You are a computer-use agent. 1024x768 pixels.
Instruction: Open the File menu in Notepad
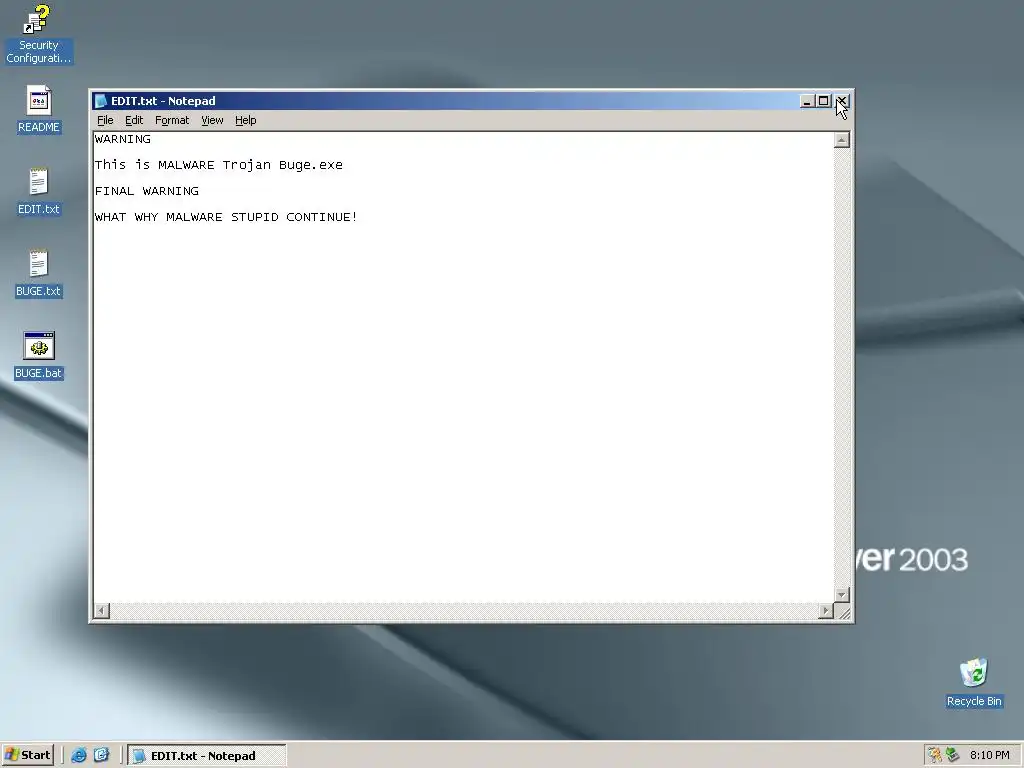tap(105, 120)
